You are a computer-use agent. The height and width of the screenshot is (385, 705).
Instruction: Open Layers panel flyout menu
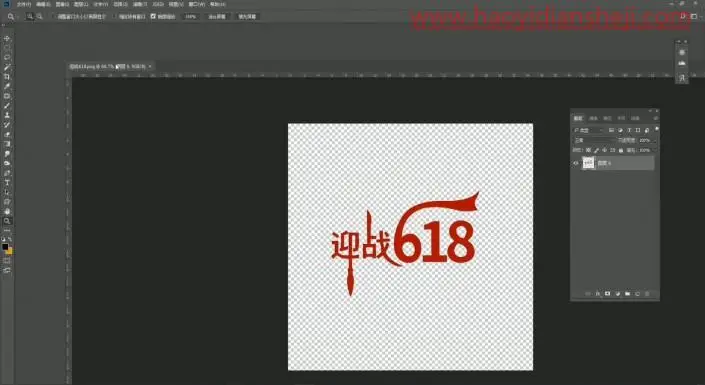656,118
